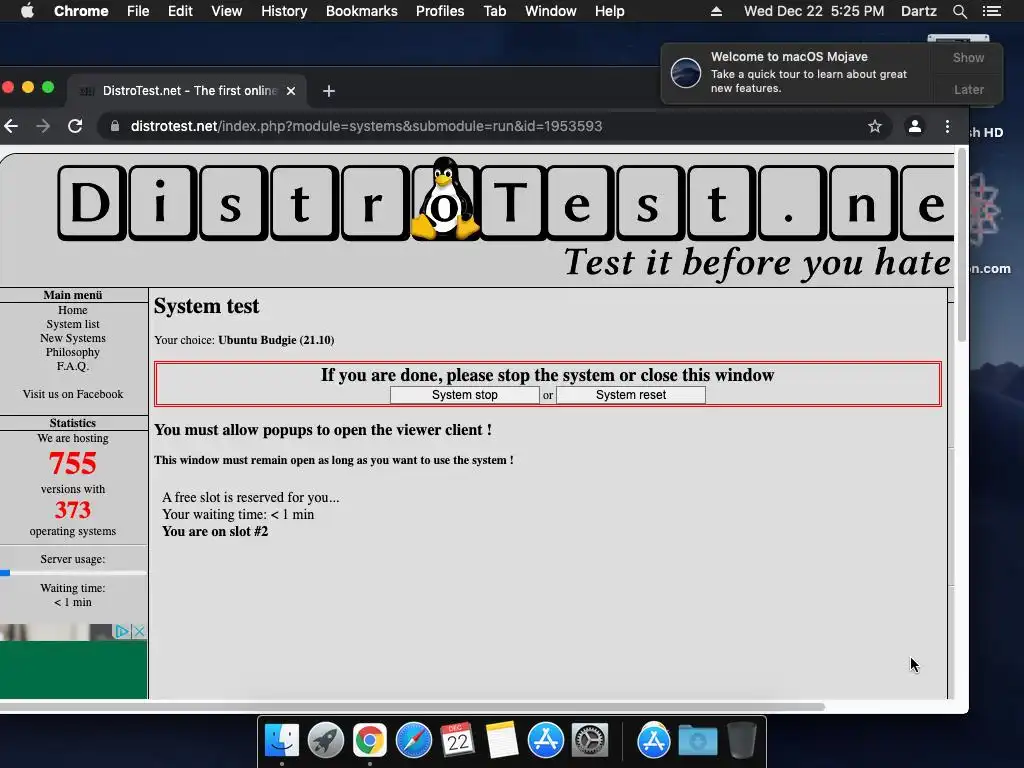Open the Downloads folder in the dock
The height and width of the screenshot is (768, 1024).
coord(697,741)
